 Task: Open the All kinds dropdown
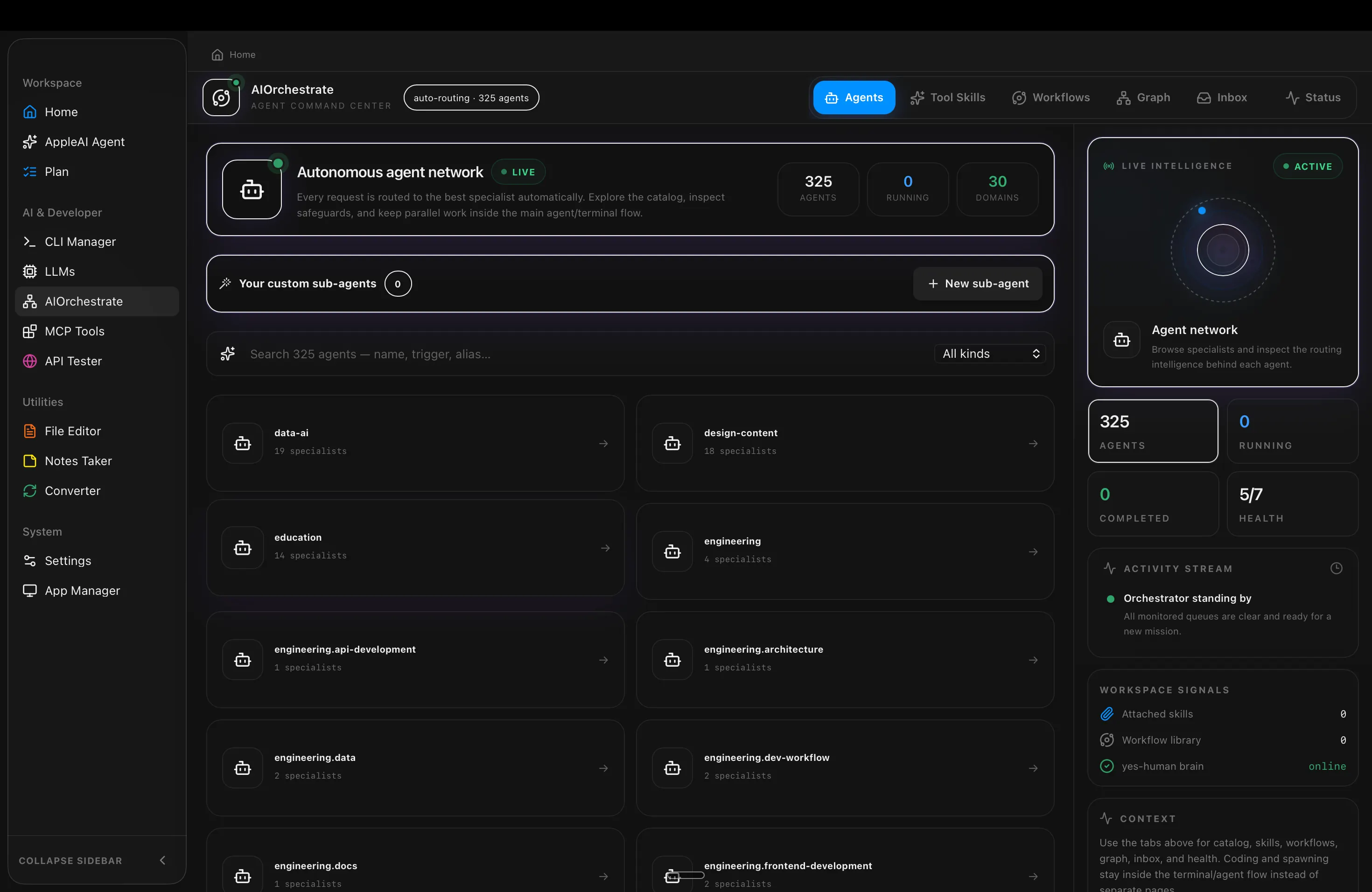pyautogui.click(x=990, y=354)
